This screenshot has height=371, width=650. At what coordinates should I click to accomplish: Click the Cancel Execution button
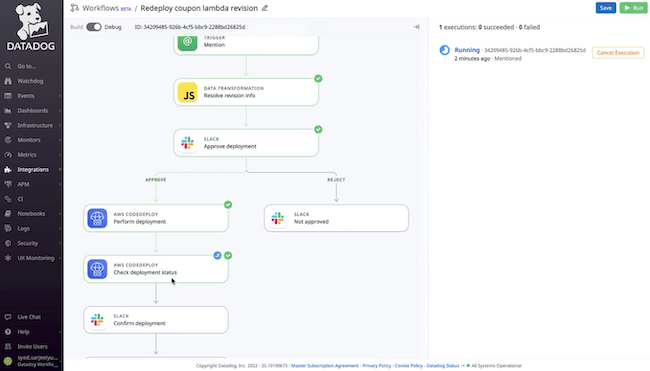[618, 53]
